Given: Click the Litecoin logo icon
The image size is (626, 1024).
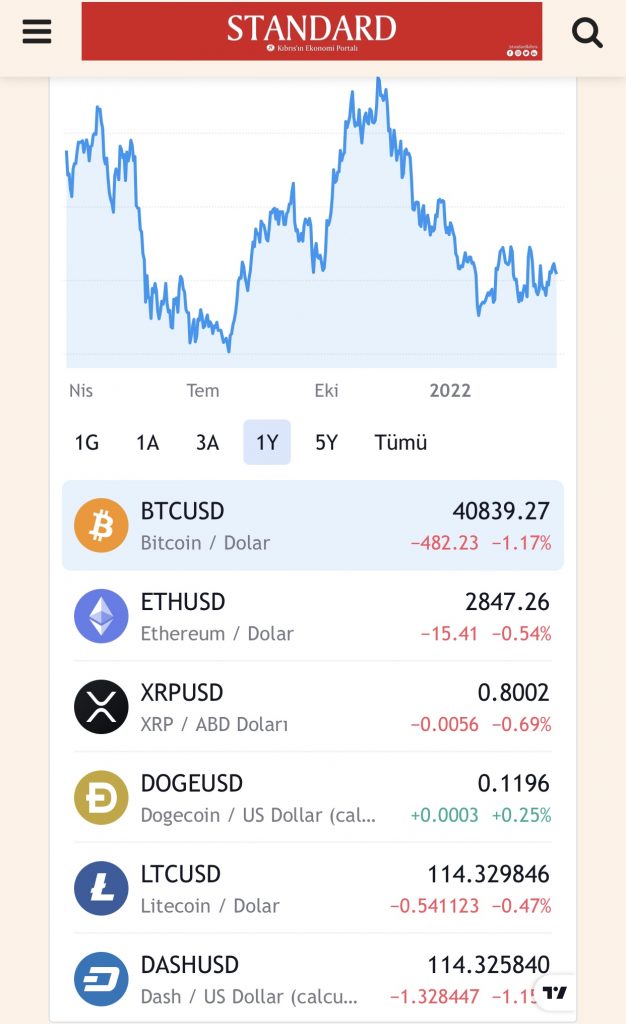Looking at the screenshot, I should (101, 888).
